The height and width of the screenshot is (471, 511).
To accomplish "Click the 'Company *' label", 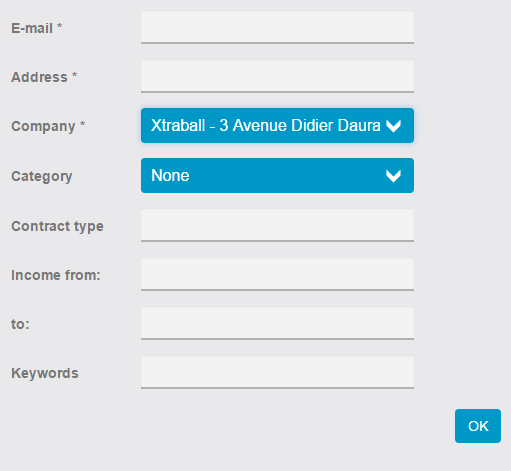I will tap(48, 127).
